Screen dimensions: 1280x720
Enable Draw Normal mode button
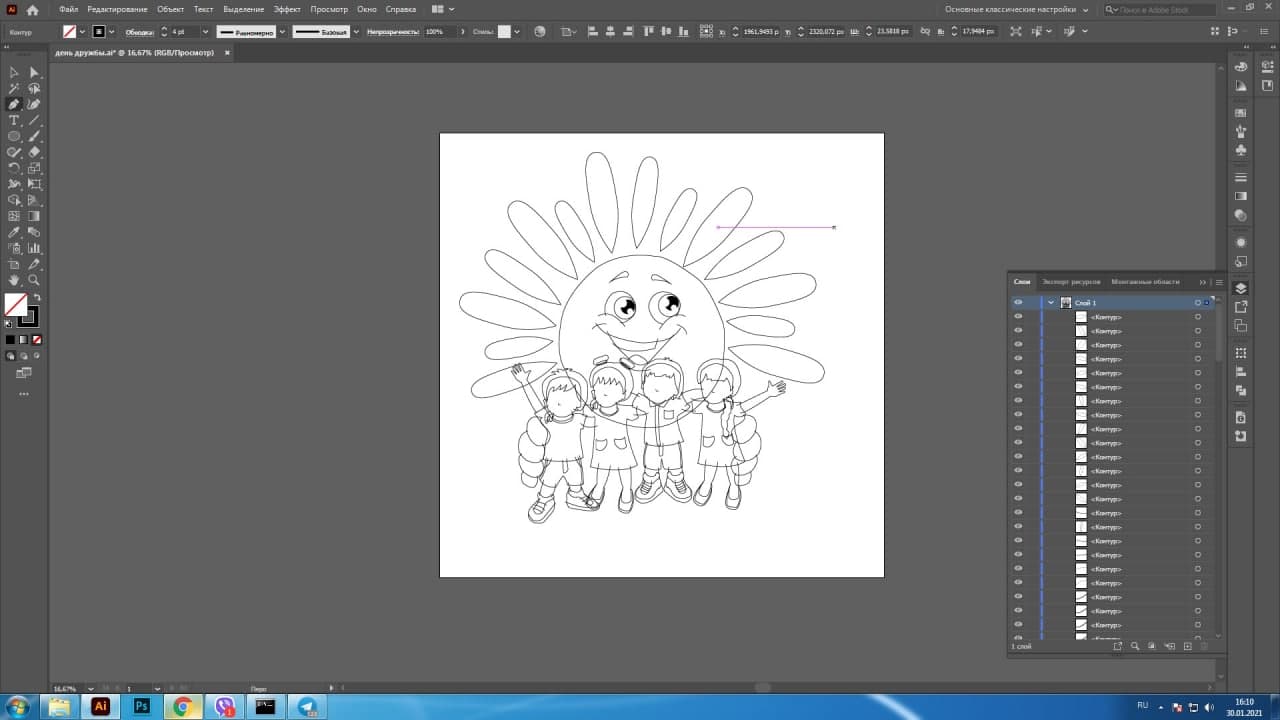[x=10, y=355]
